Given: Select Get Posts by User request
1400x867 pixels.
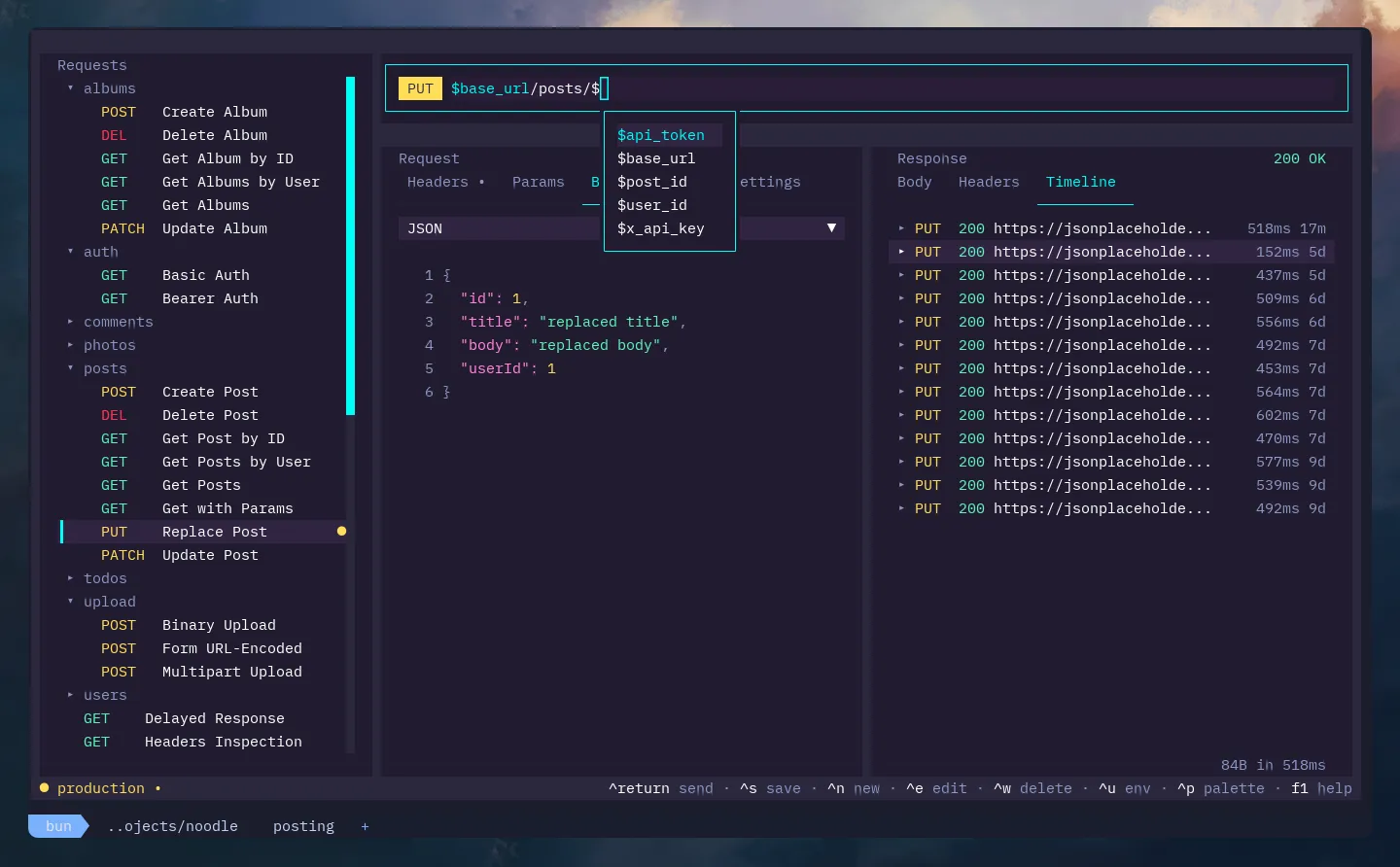Looking at the screenshot, I should (x=236, y=462).
